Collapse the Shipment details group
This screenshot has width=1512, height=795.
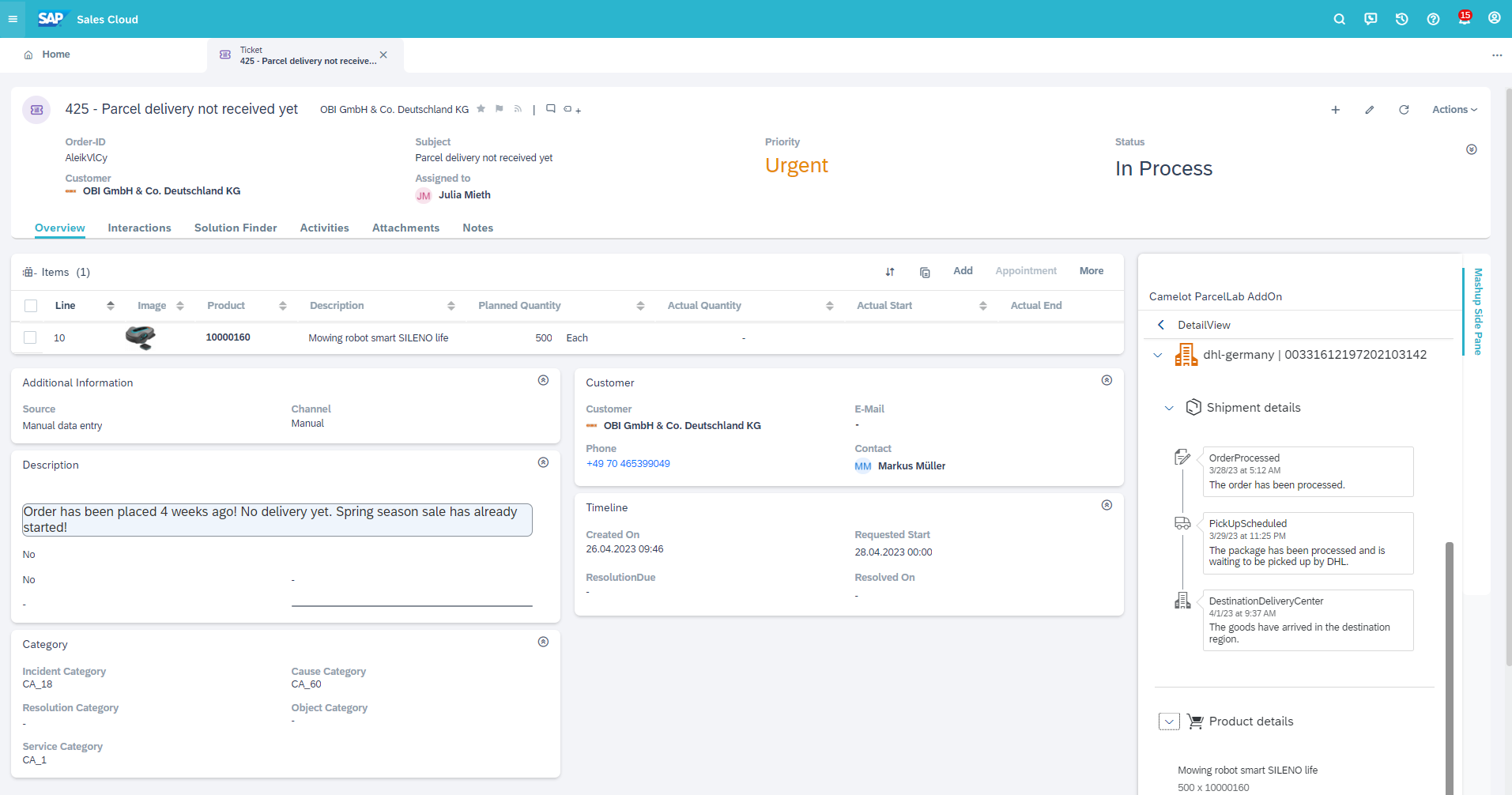1169,408
